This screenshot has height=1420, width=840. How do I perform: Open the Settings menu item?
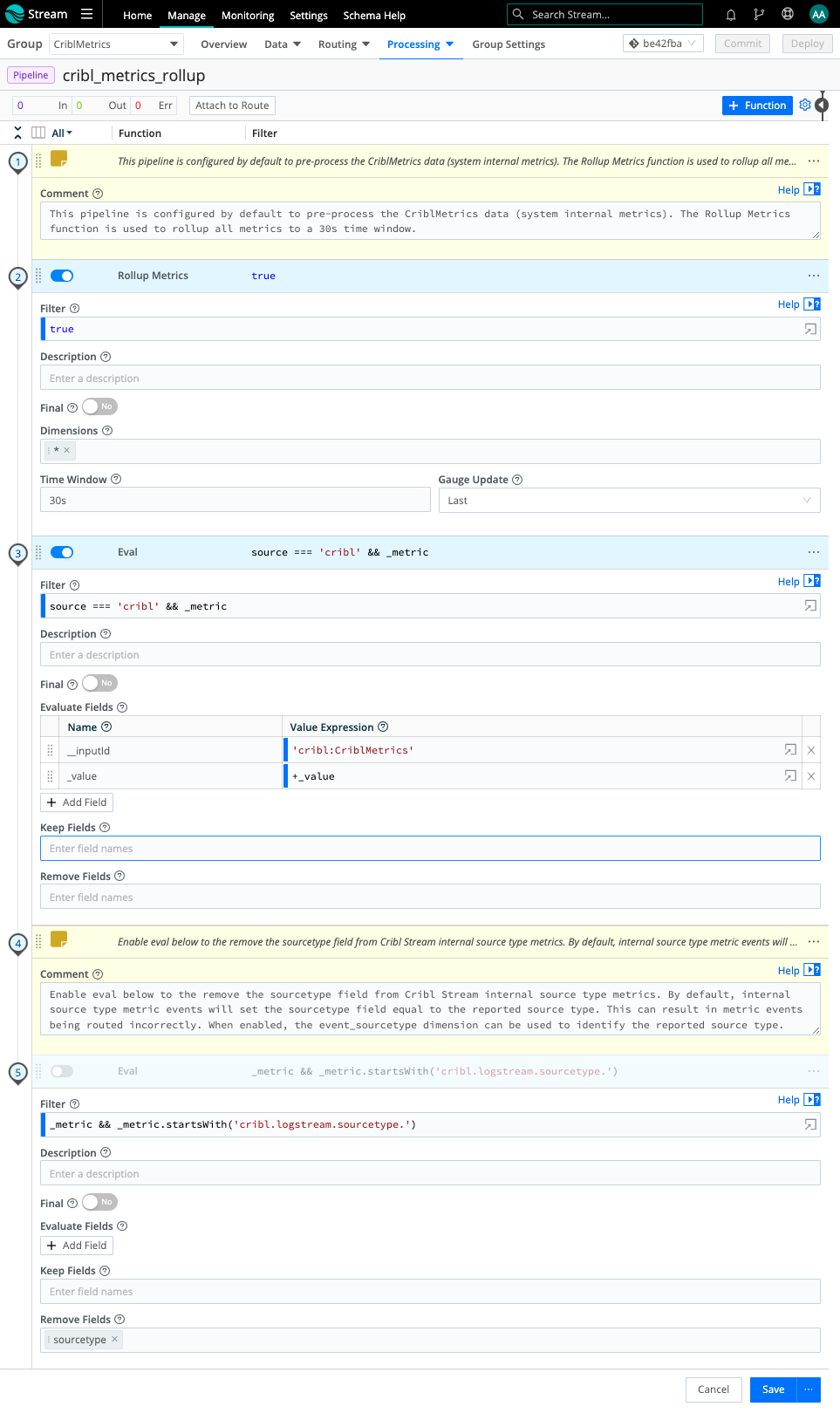pyautogui.click(x=309, y=16)
